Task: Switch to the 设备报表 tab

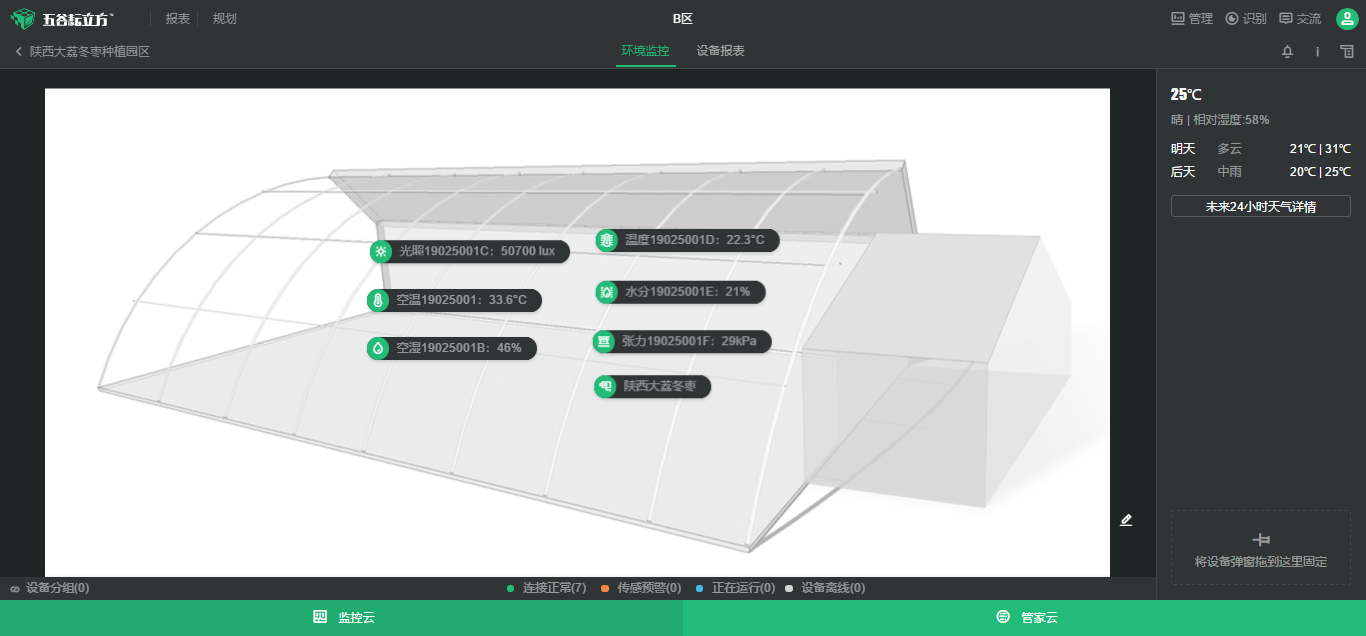Action: tap(720, 51)
